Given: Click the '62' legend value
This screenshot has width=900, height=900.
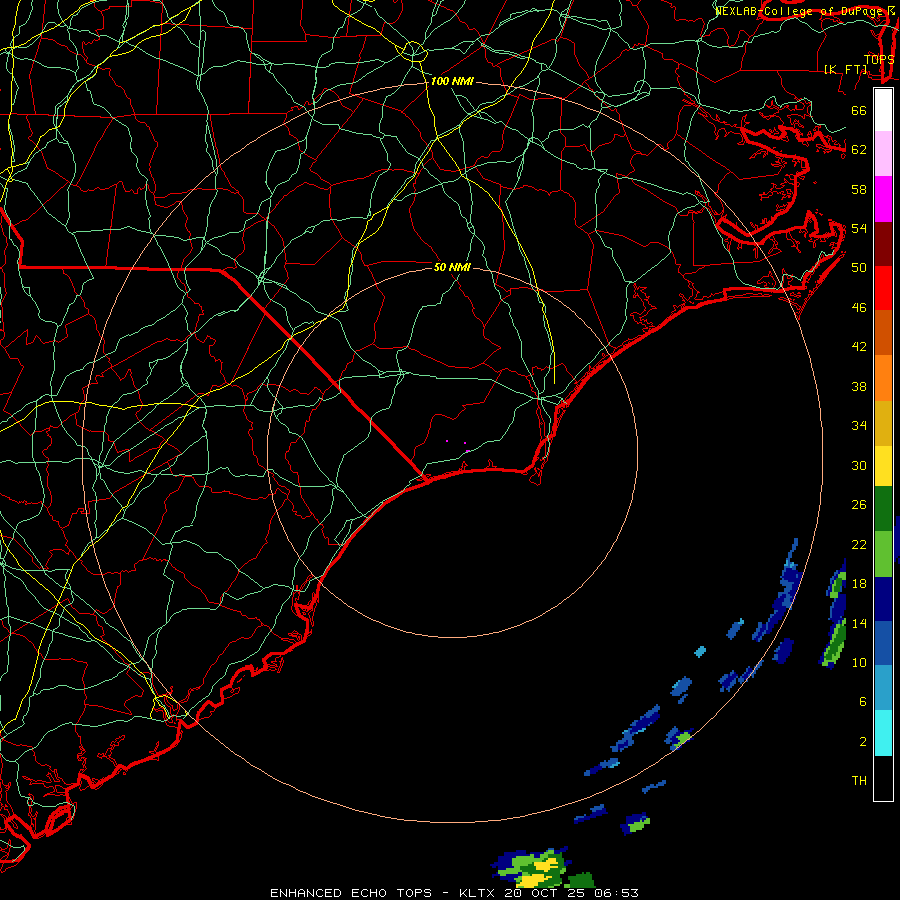Looking at the screenshot, I should coord(859,150).
